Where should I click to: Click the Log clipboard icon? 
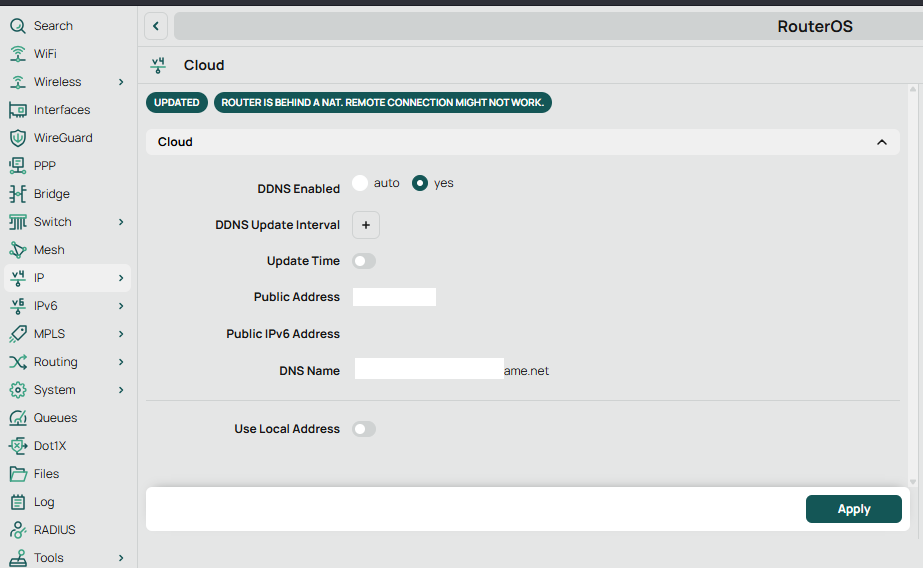point(18,502)
